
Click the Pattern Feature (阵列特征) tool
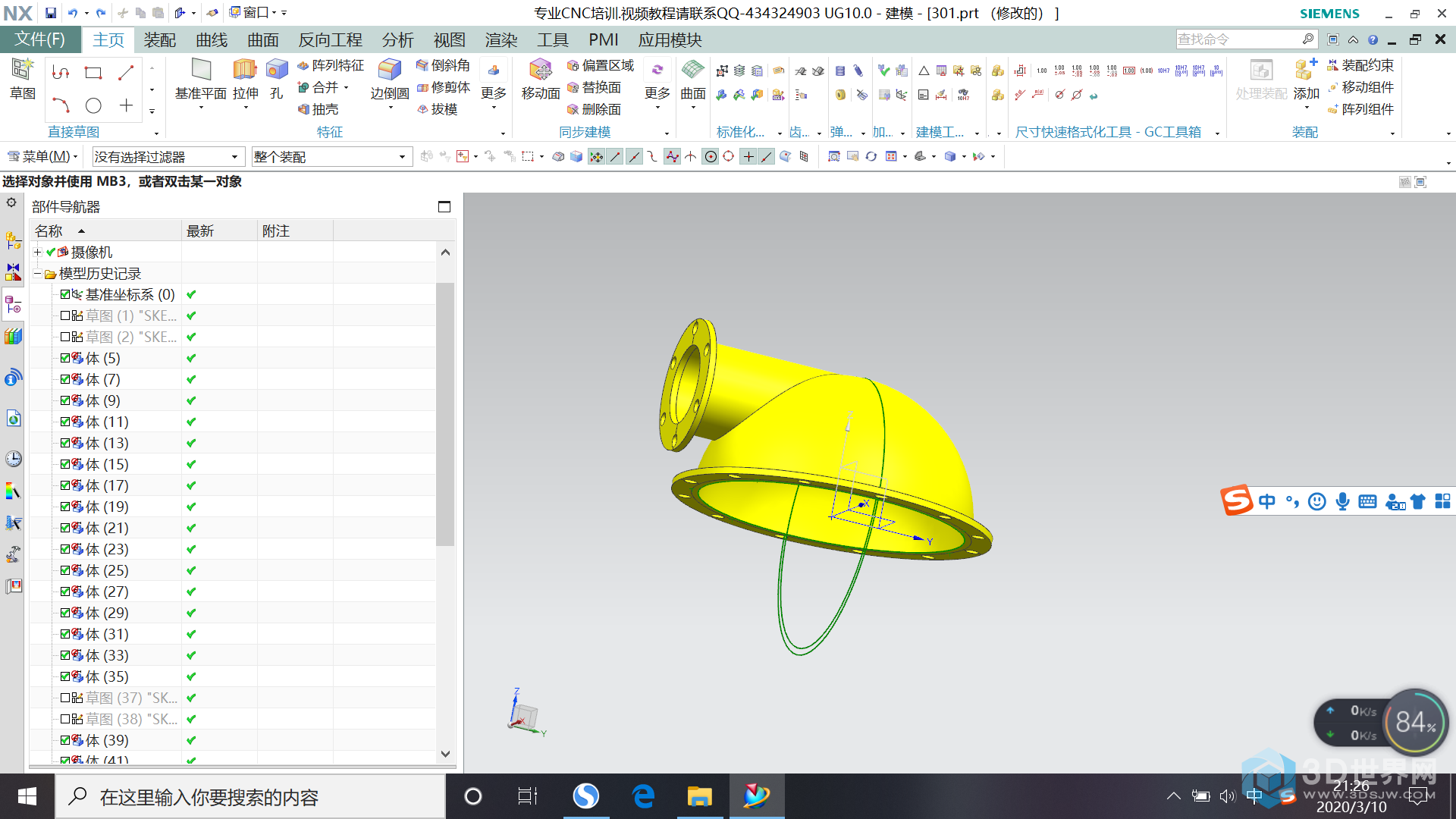pos(331,66)
